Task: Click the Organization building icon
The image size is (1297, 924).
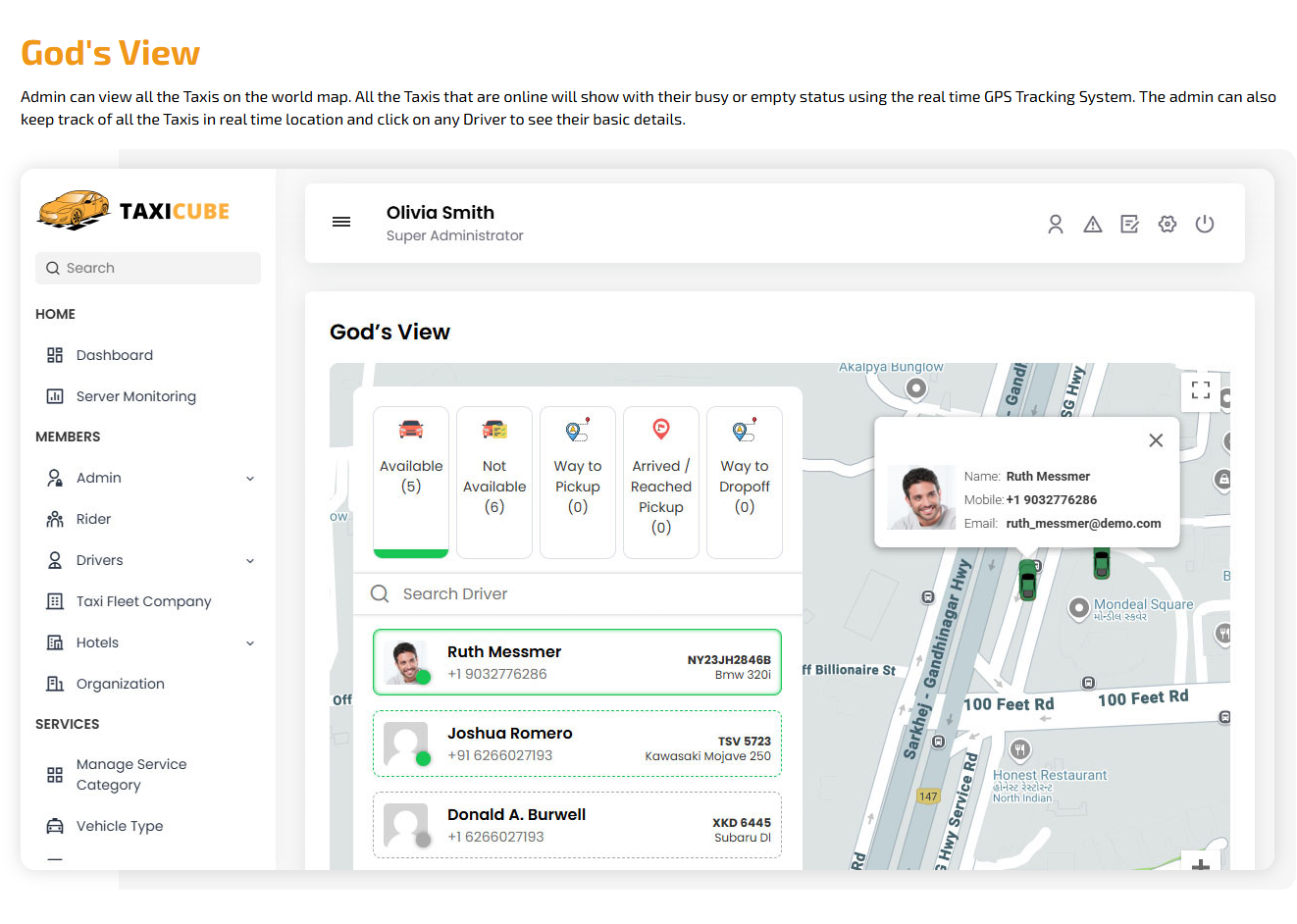Action: pyautogui.click(x=55, y=684)
